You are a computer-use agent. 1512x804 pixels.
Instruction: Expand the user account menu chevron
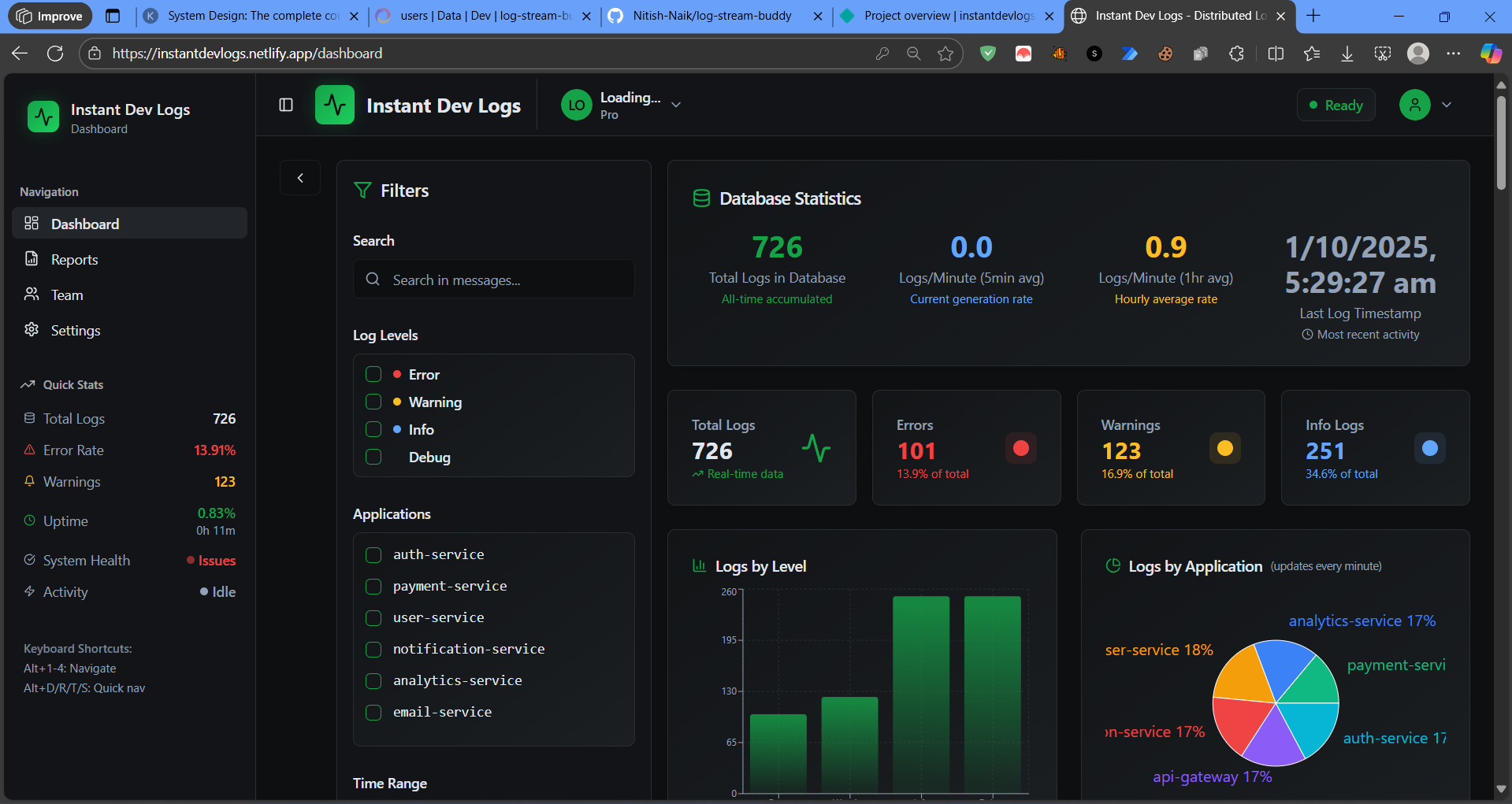[1447, 105]
